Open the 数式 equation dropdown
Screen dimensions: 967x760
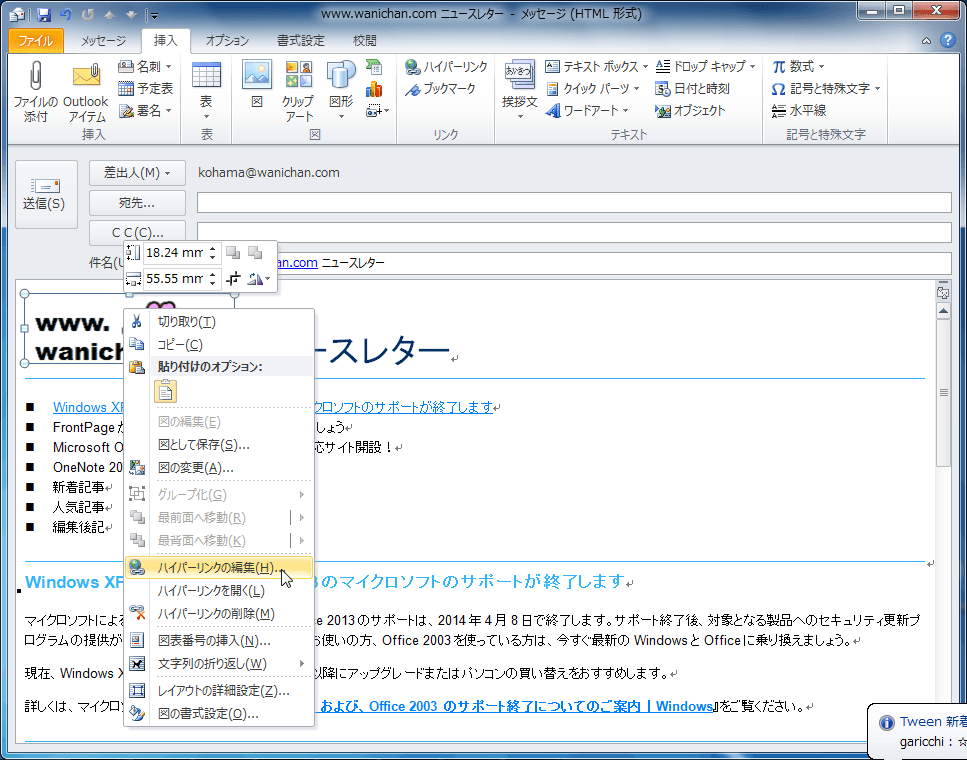798,66
